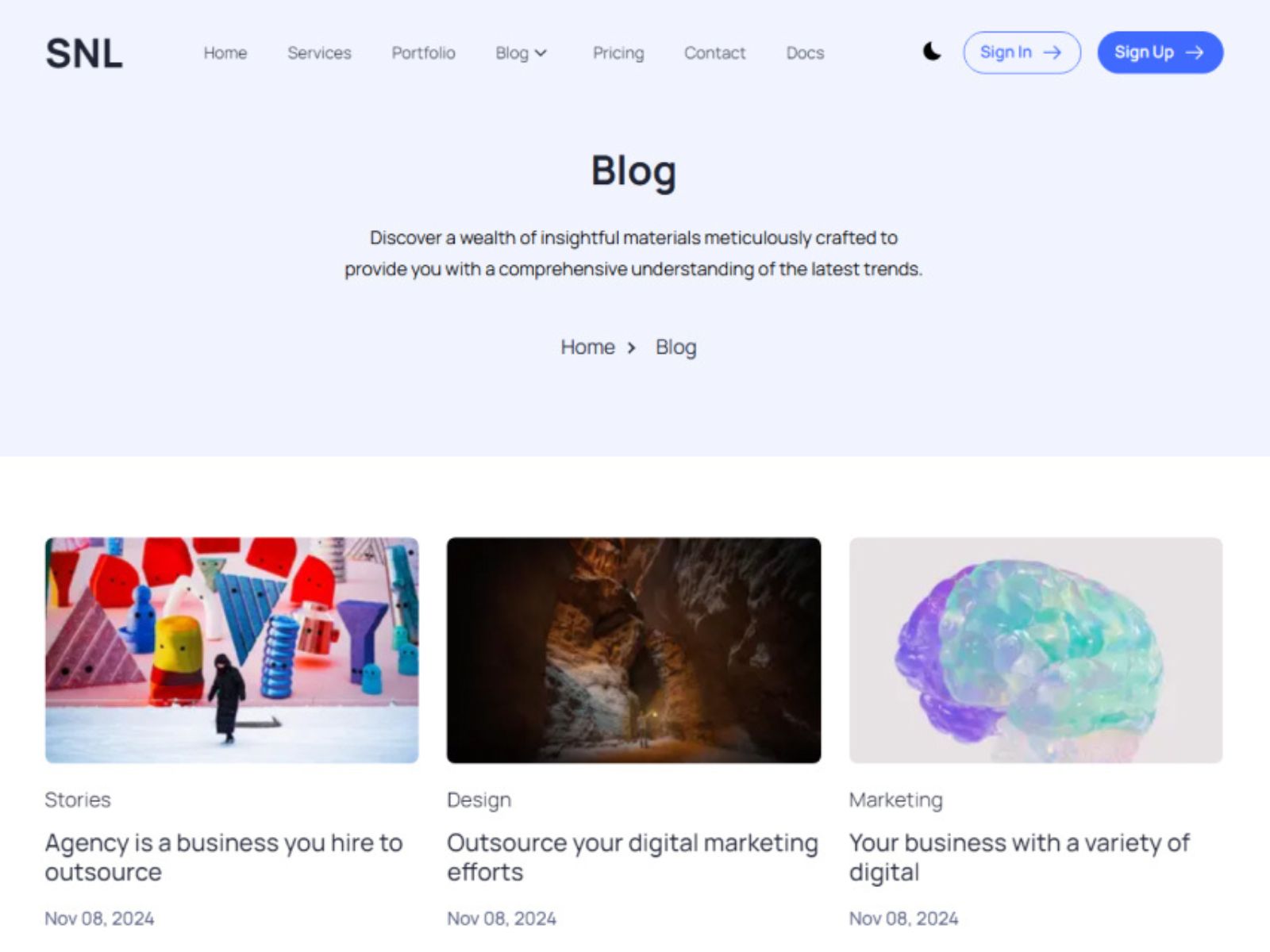Open the brain image post thumbnail
This screenshot has height=952, width=1270.
click(x=1036, y=651)
